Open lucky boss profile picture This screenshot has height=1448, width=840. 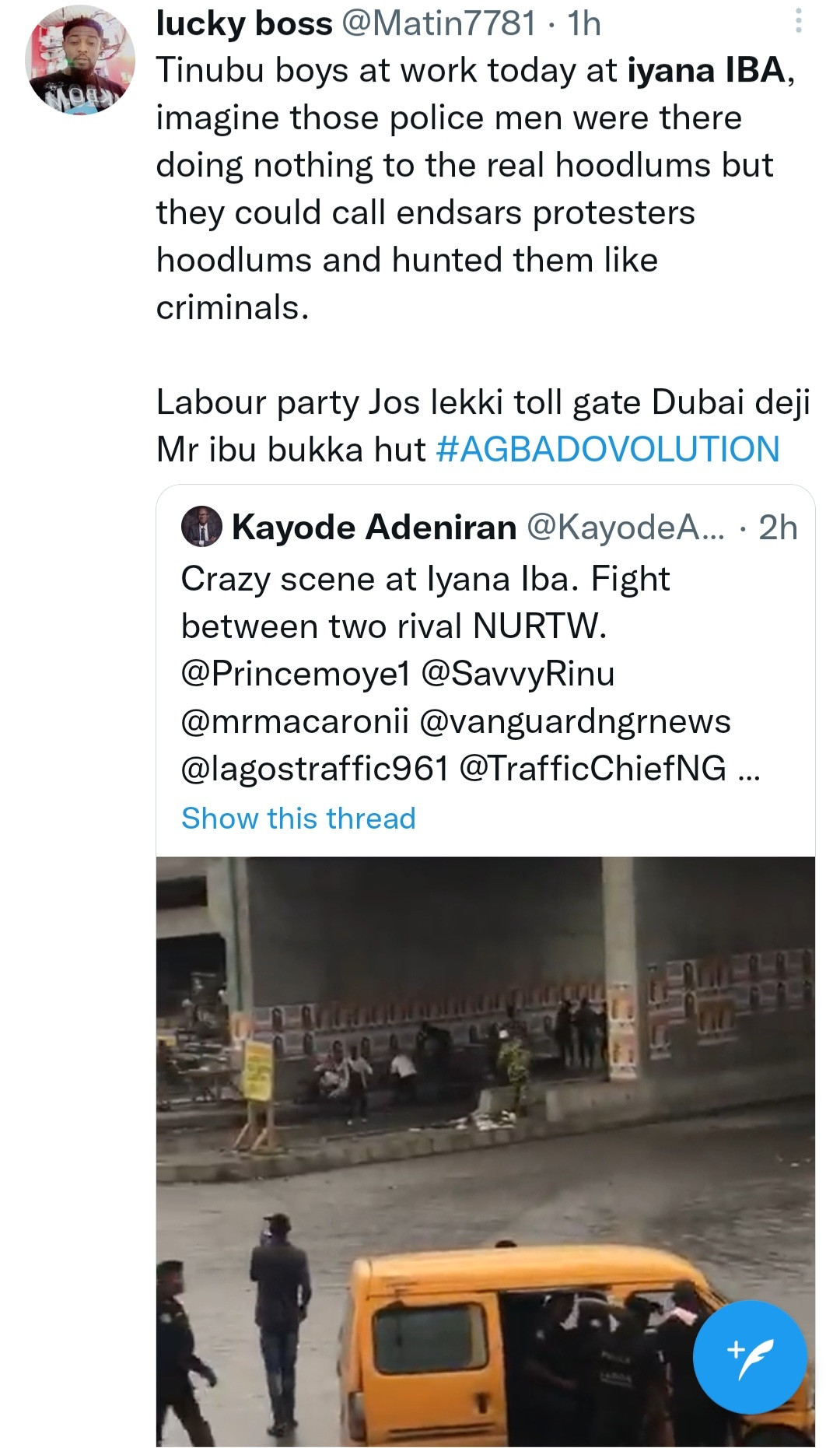pos(79,60)
